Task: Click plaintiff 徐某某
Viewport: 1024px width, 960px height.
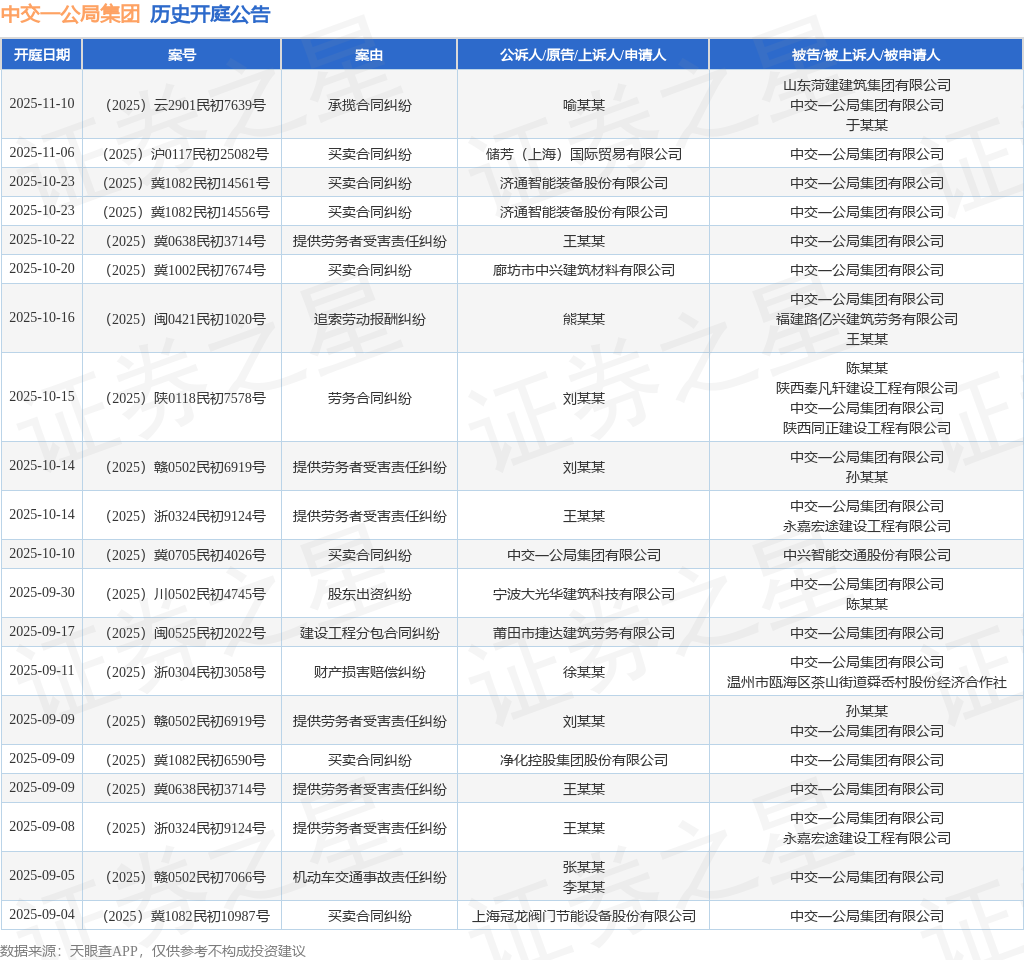Action: 584,672
